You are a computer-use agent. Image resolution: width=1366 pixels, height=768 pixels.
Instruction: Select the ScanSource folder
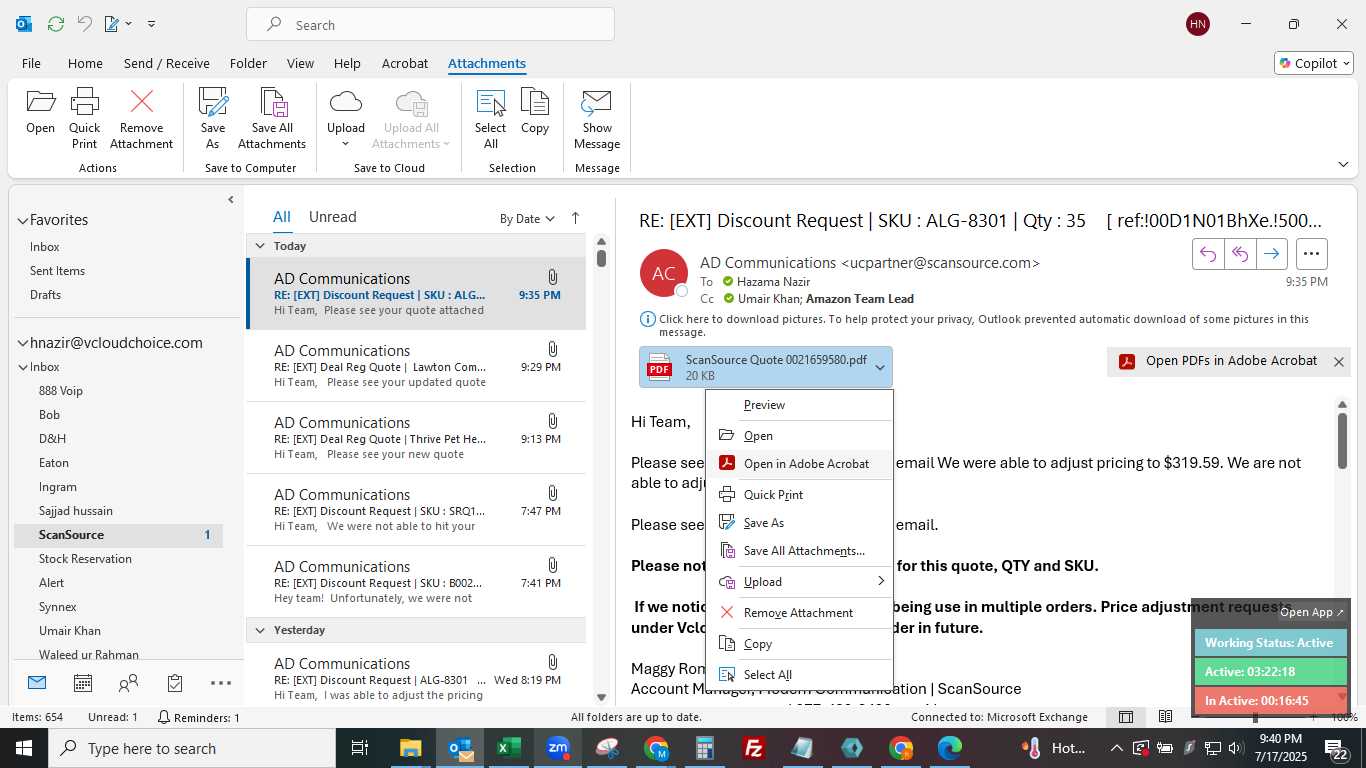click(x=118, y=535)
